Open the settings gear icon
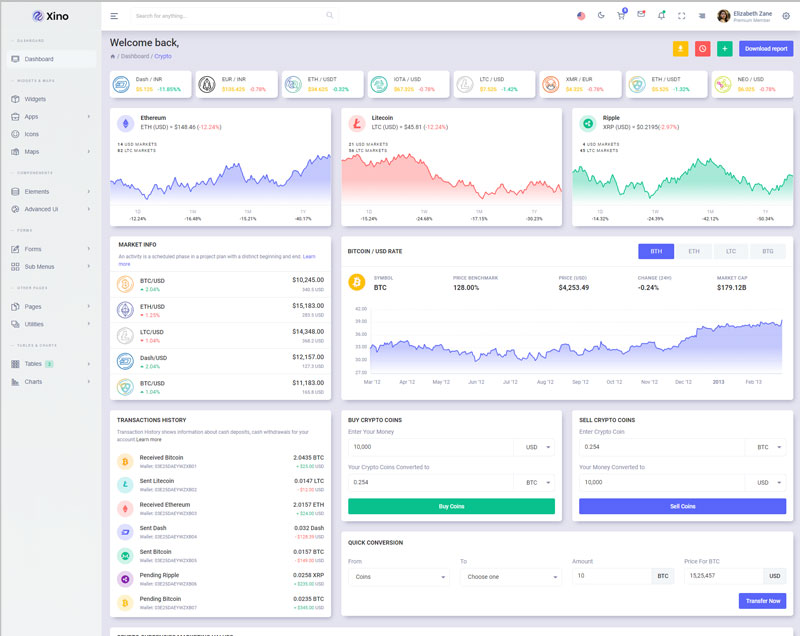800x636 pixels. [785, 16]
